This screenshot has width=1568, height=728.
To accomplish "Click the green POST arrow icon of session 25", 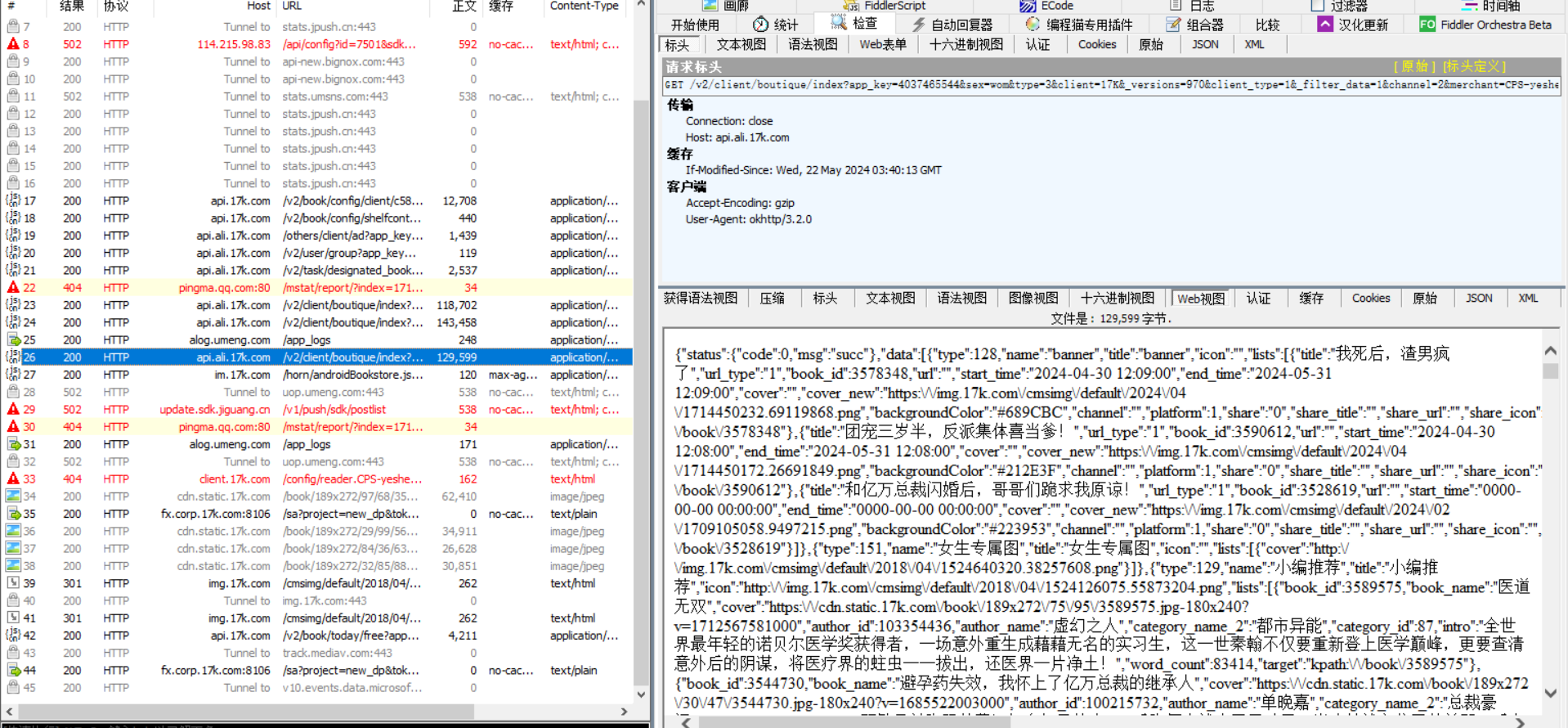I will [13, 339].
